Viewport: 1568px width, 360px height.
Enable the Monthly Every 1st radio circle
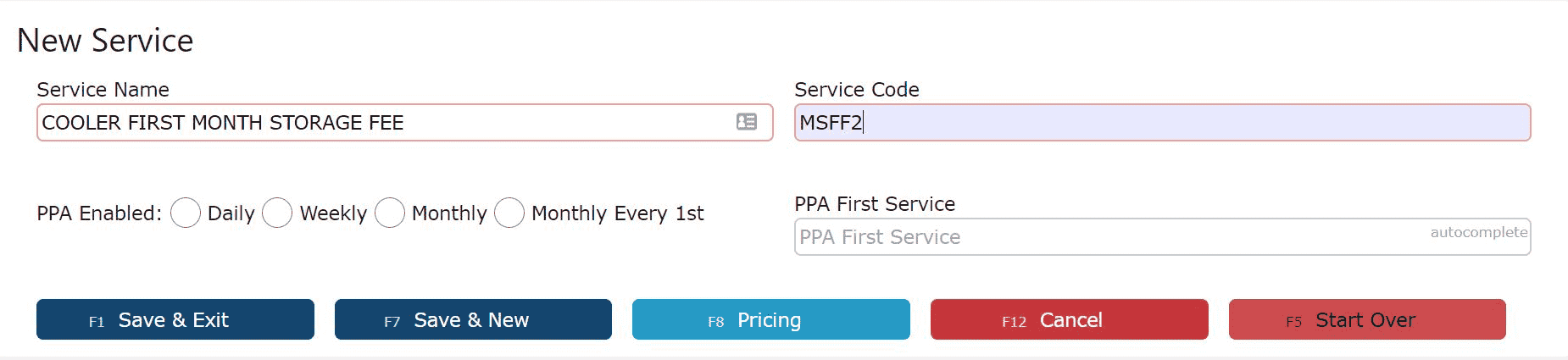pyautogui.click(x=509, y=213)
